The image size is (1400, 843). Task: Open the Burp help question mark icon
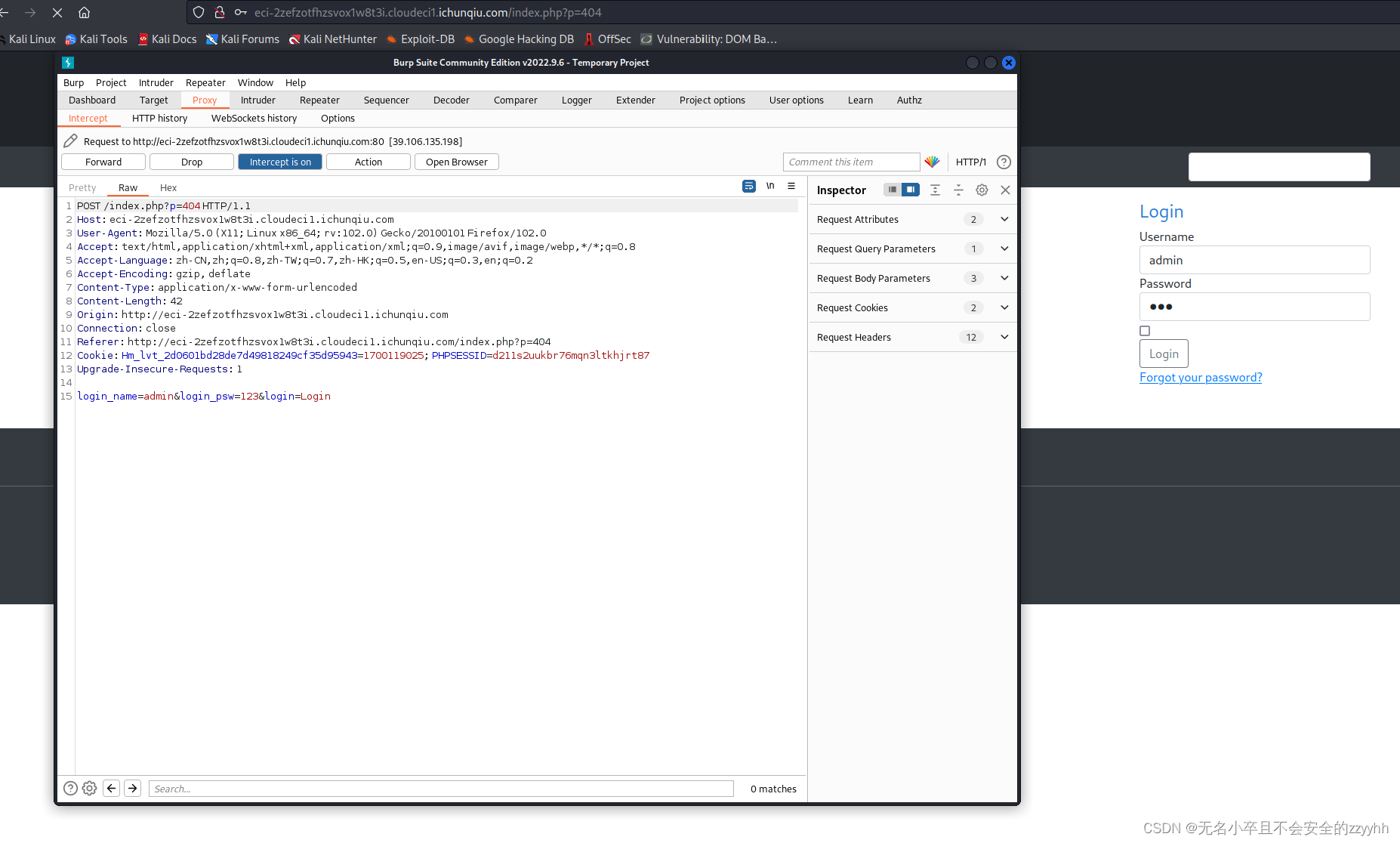tap(1004, 162)
